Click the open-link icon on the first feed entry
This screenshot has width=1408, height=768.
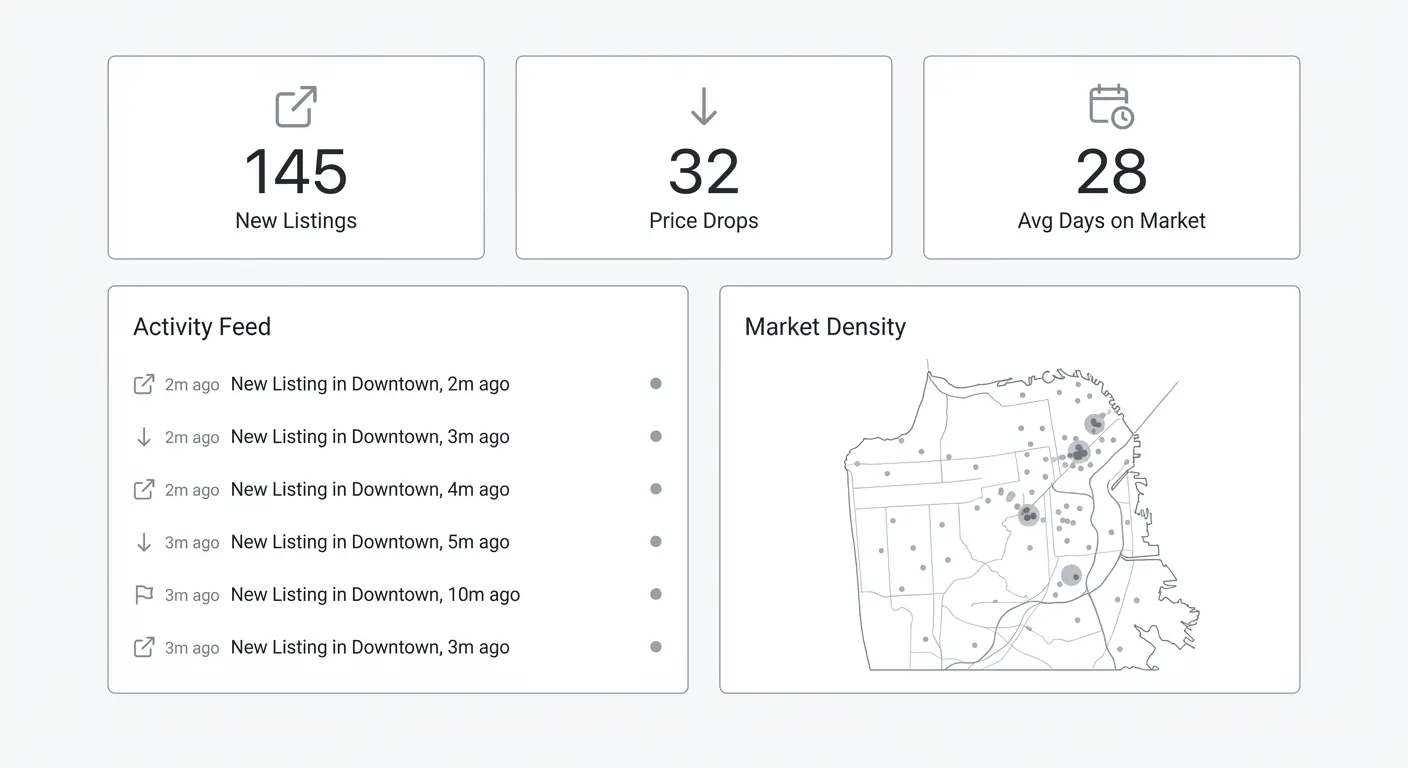(144, 384)
